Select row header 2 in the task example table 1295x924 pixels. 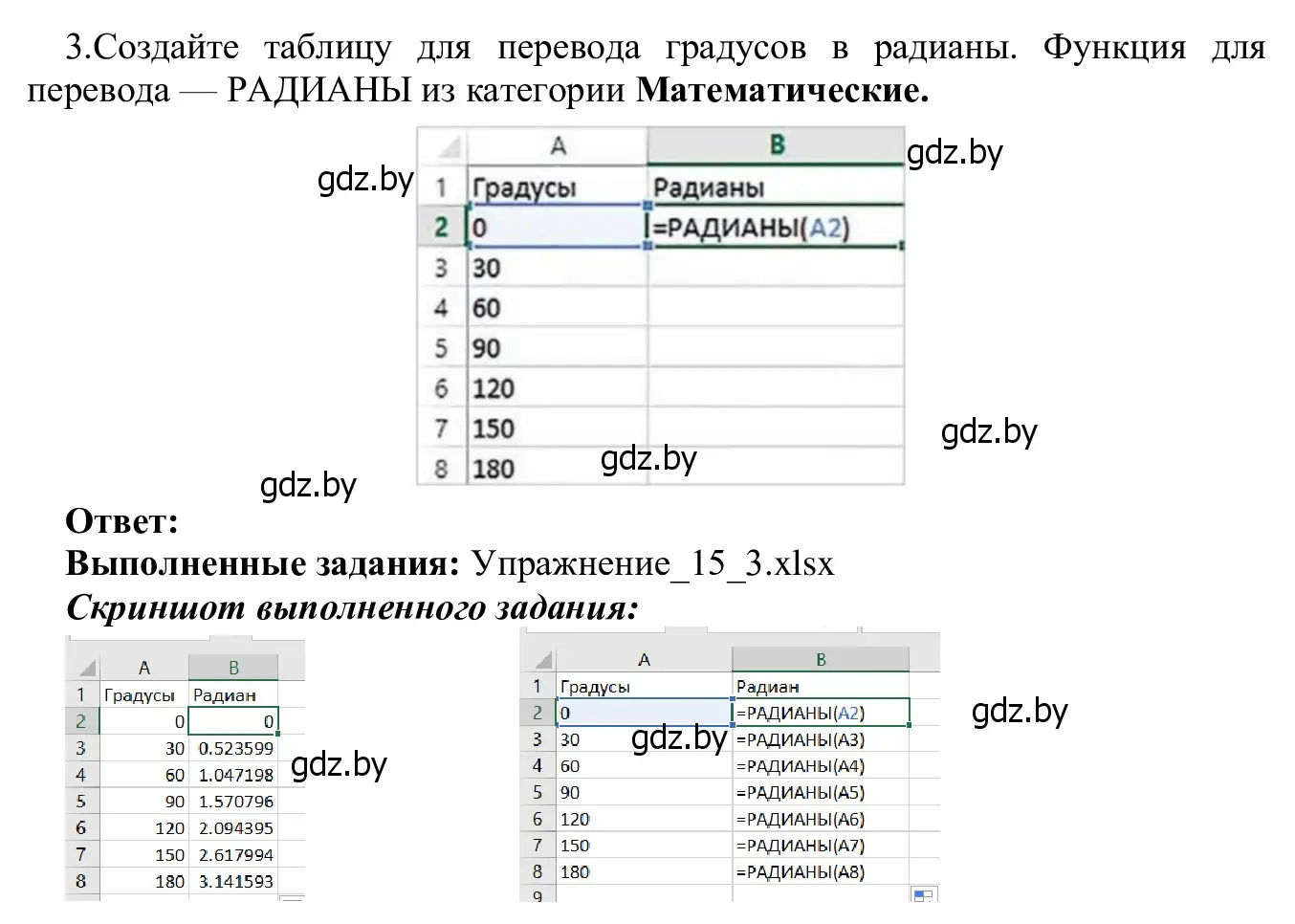coord(442,227)
